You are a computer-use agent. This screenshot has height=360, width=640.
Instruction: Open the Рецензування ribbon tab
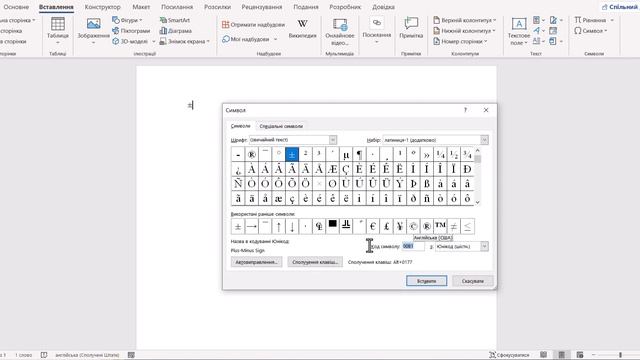[x=262, y=7]
